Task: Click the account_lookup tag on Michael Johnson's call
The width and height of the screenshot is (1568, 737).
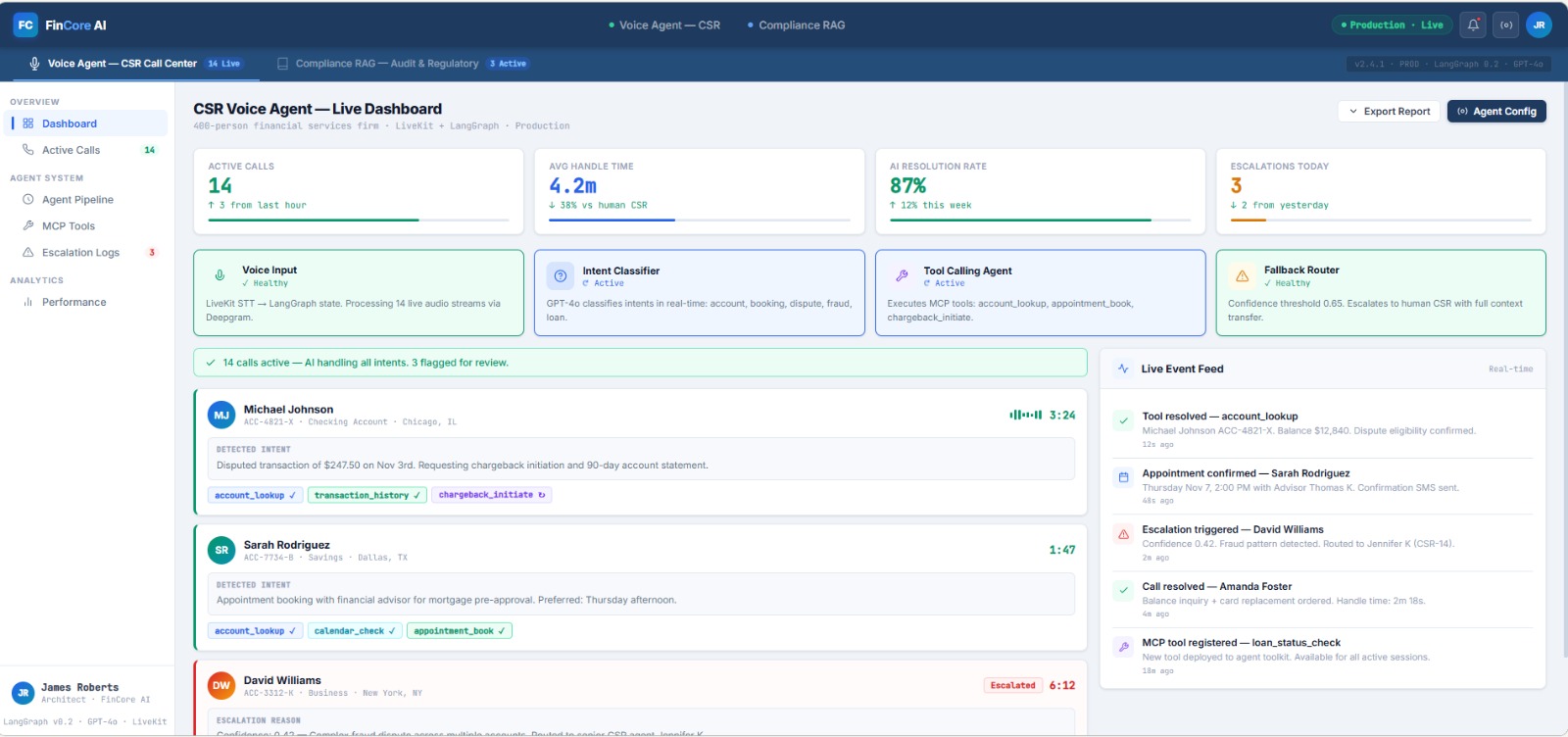Action: click(x=255, y=496)
